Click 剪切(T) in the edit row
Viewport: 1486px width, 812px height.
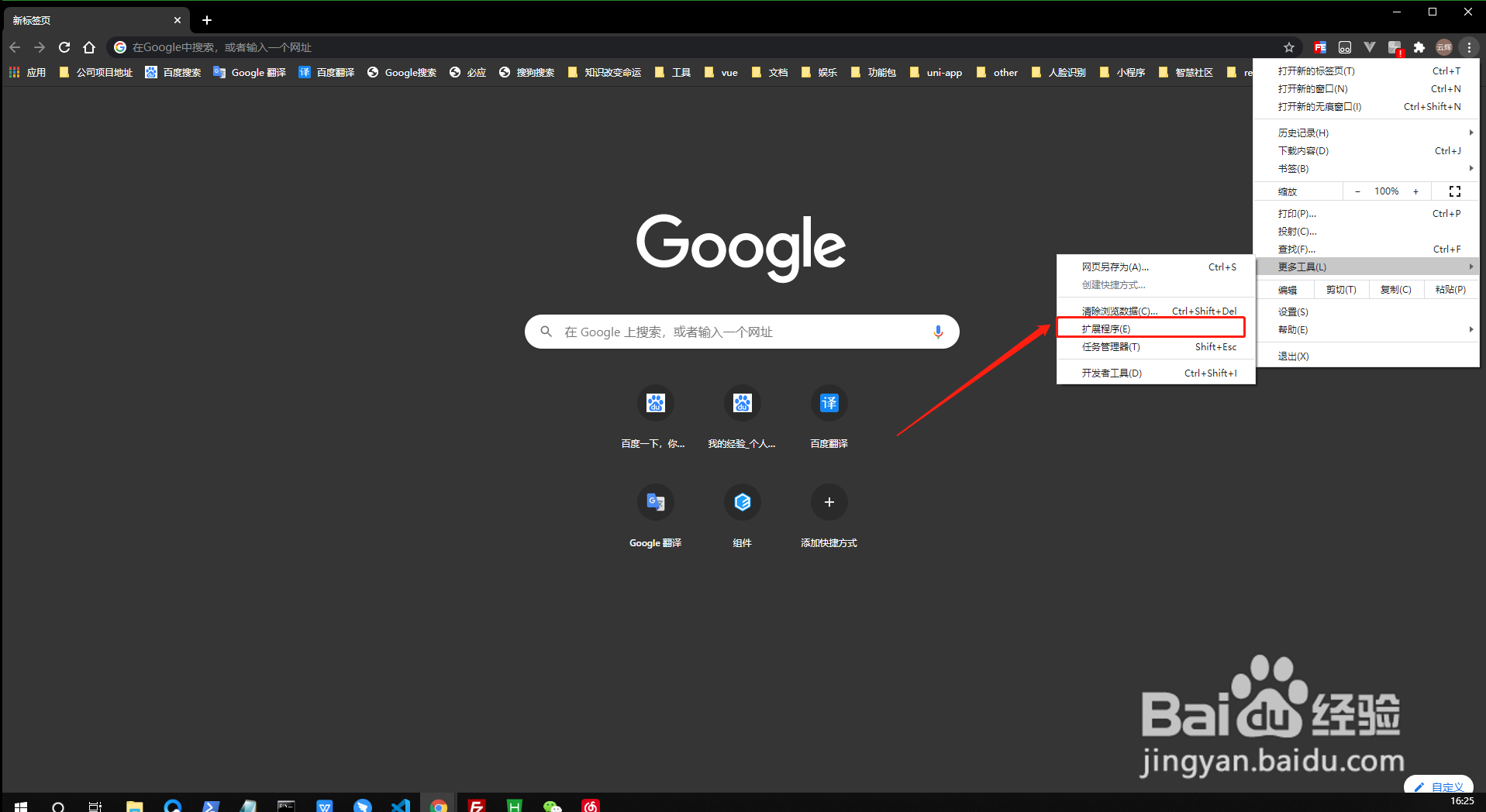pos(1341,290)
